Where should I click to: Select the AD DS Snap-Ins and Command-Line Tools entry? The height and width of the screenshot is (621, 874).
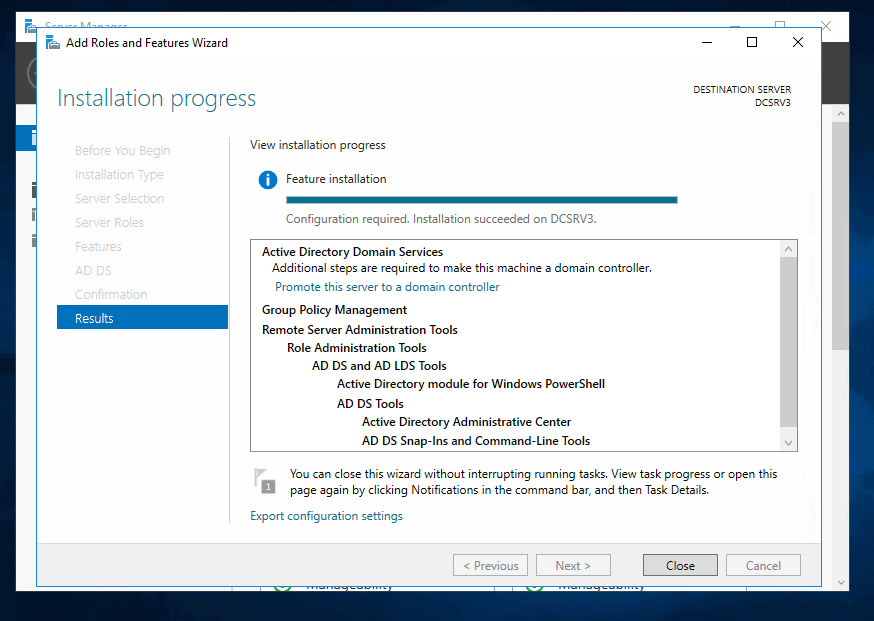pos(476,440)
